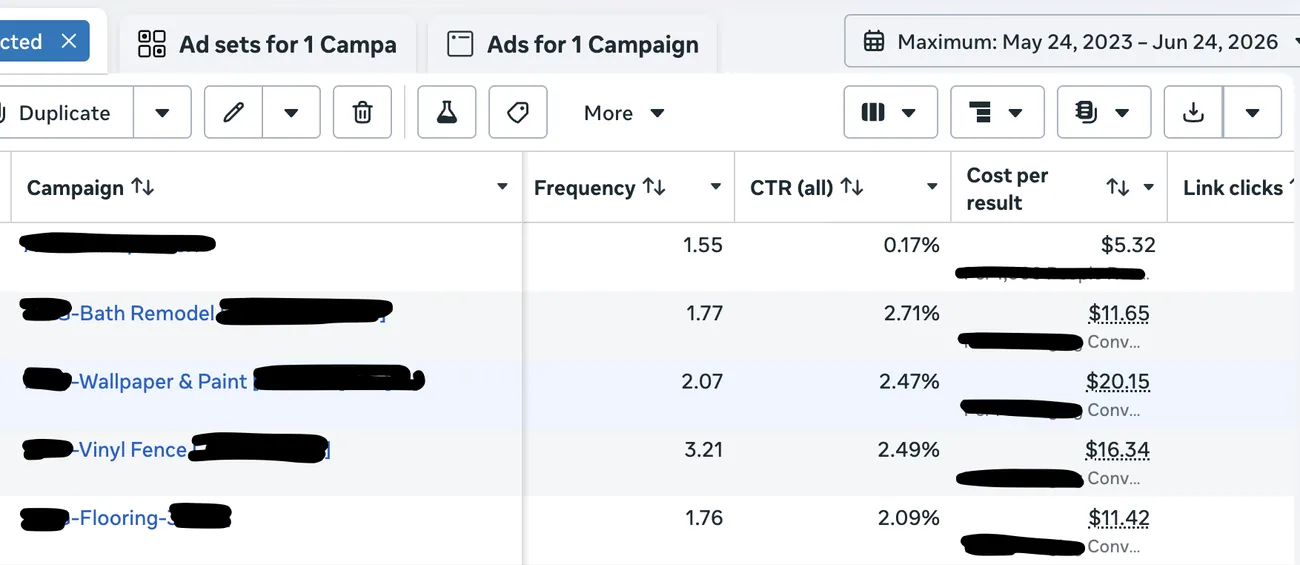Expand the arrow next to export icon
This screenshot has height=565, width=1300.
click(1252, 112)
